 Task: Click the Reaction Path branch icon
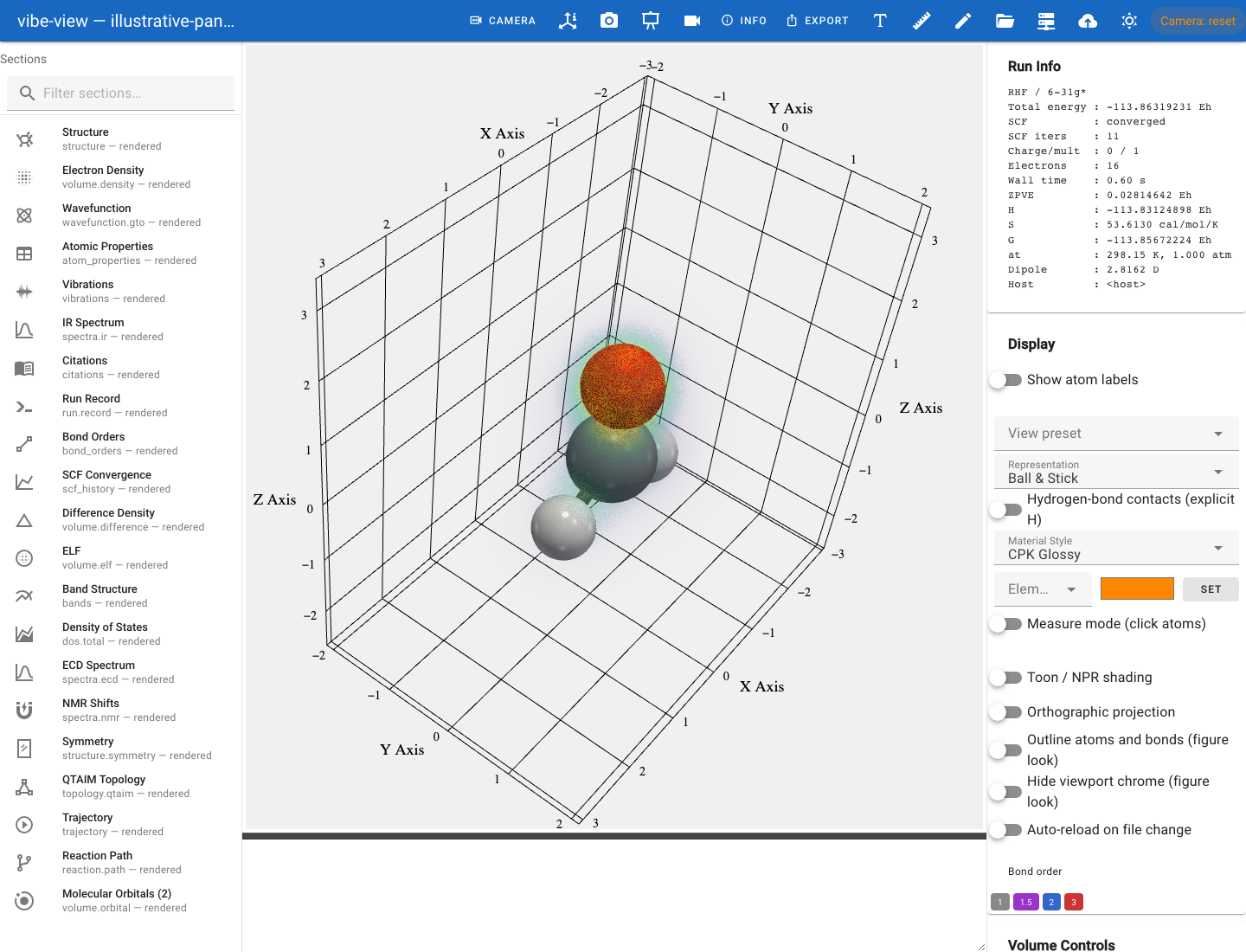24,863
